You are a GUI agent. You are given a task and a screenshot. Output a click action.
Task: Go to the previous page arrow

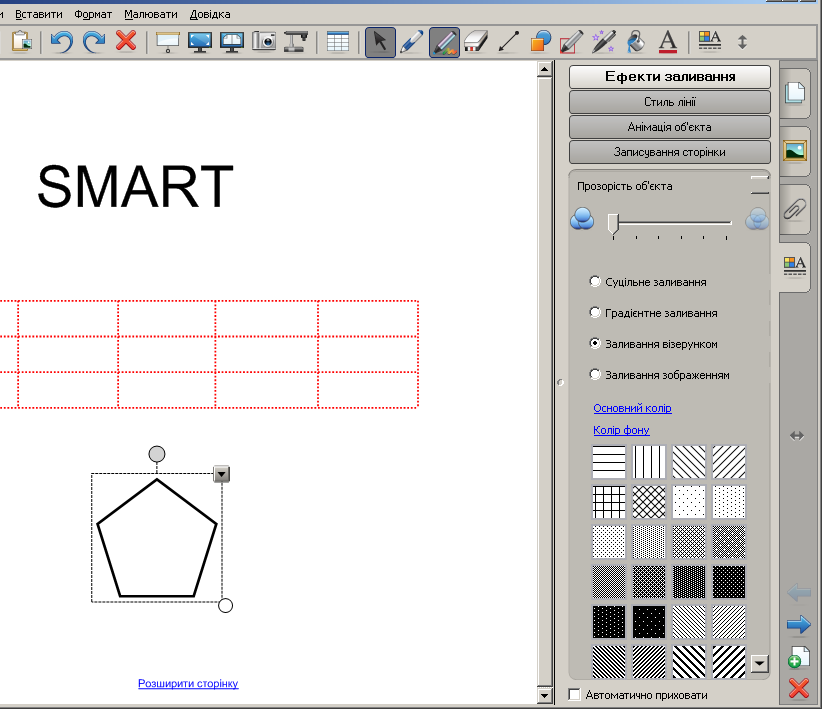pyautogui.click(x=799, y=593)
